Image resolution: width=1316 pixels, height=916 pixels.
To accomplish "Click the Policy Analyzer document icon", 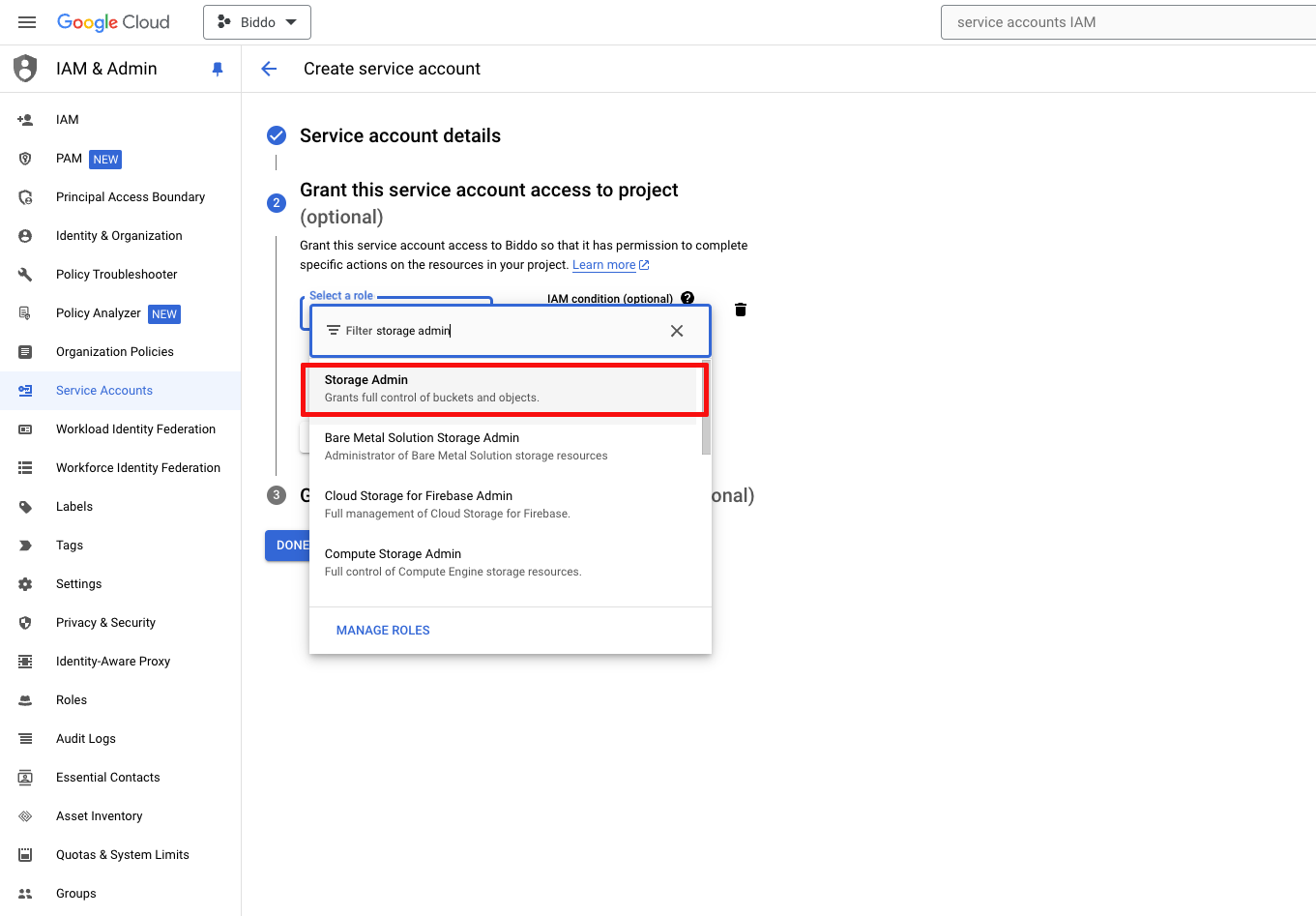I will point(25,313).
